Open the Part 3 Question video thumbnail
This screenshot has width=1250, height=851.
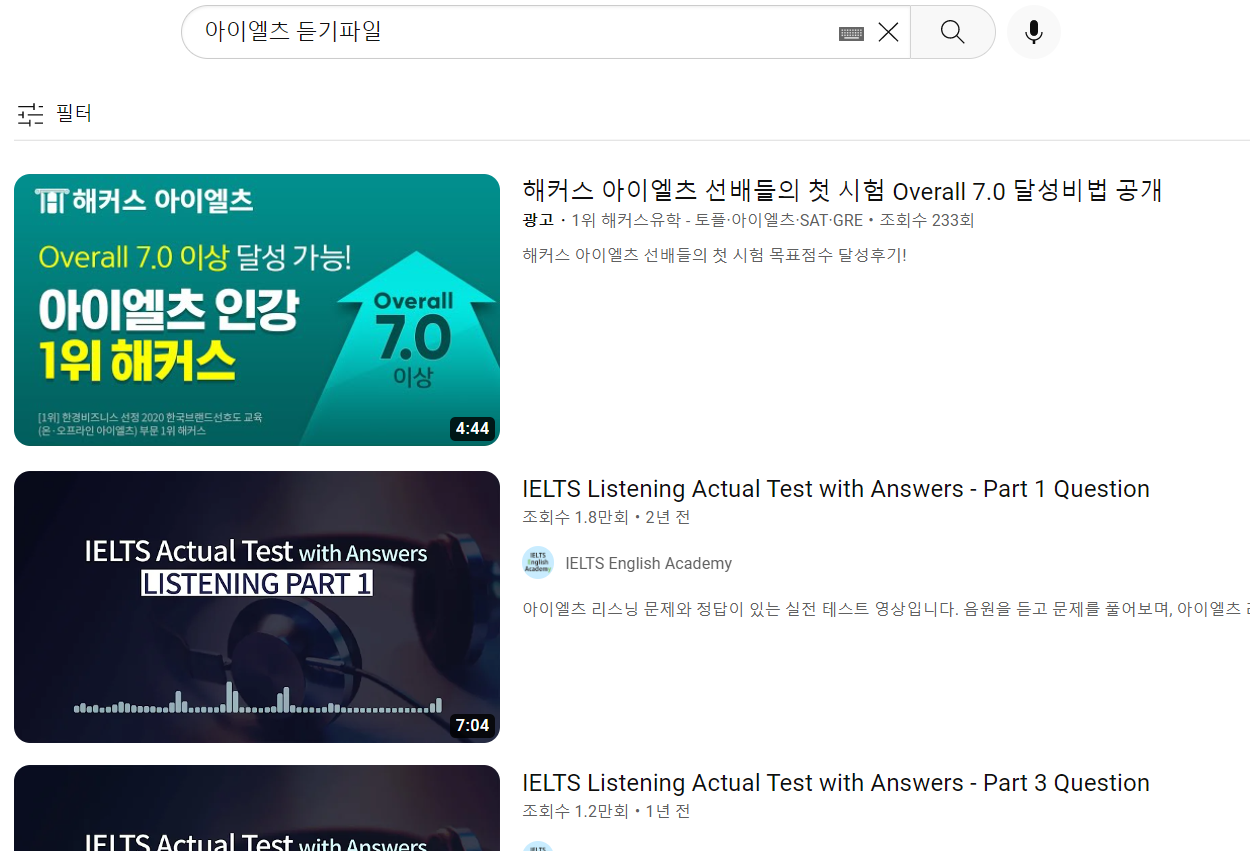(257, 808)
